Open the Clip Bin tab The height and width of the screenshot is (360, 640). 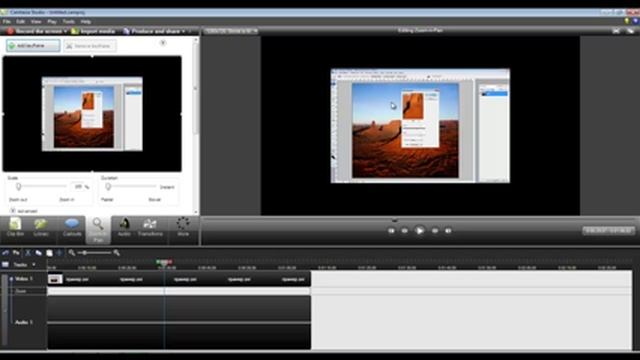pos(15,228)
